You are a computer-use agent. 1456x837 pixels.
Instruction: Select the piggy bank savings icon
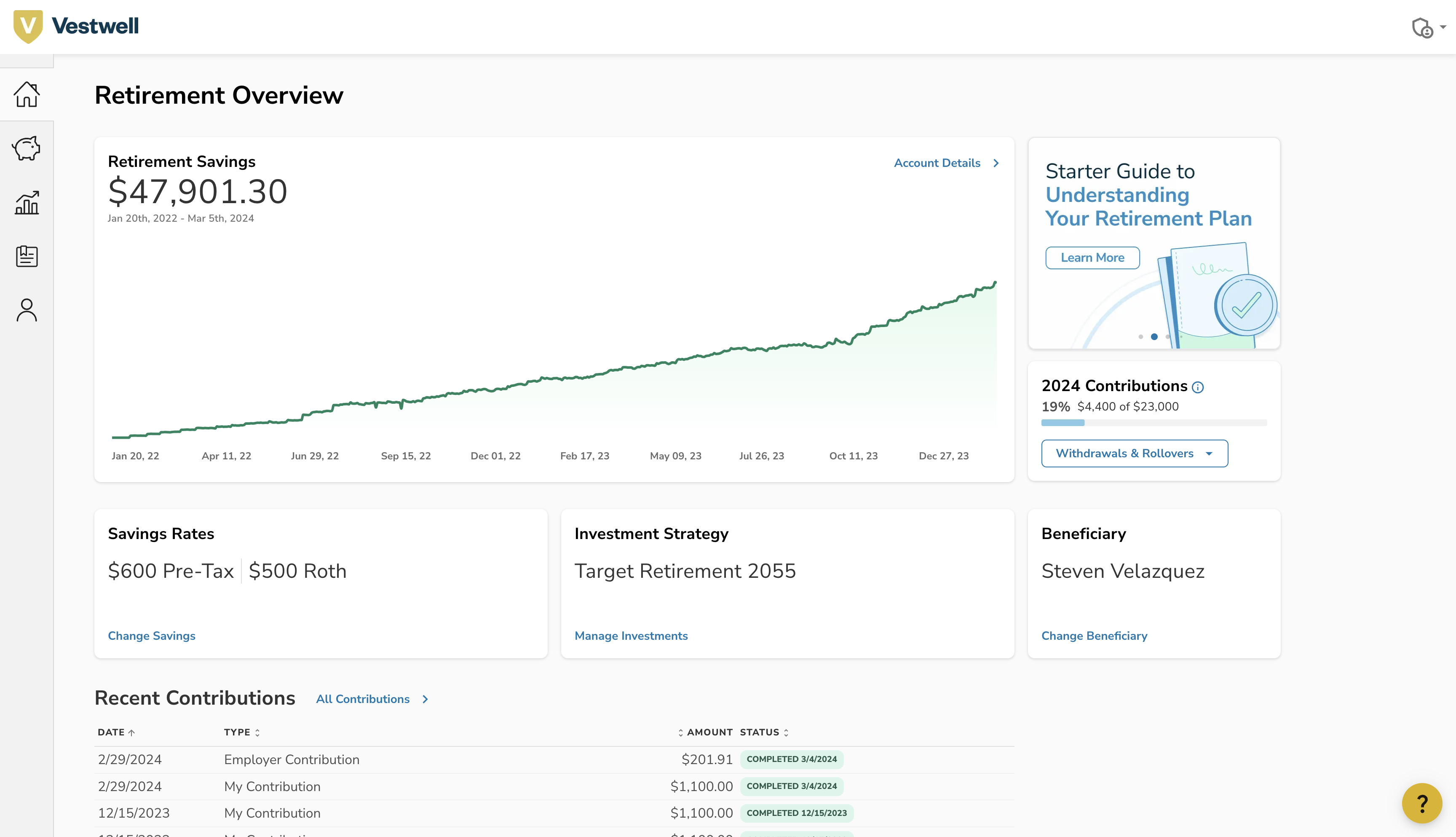point(26,148)
